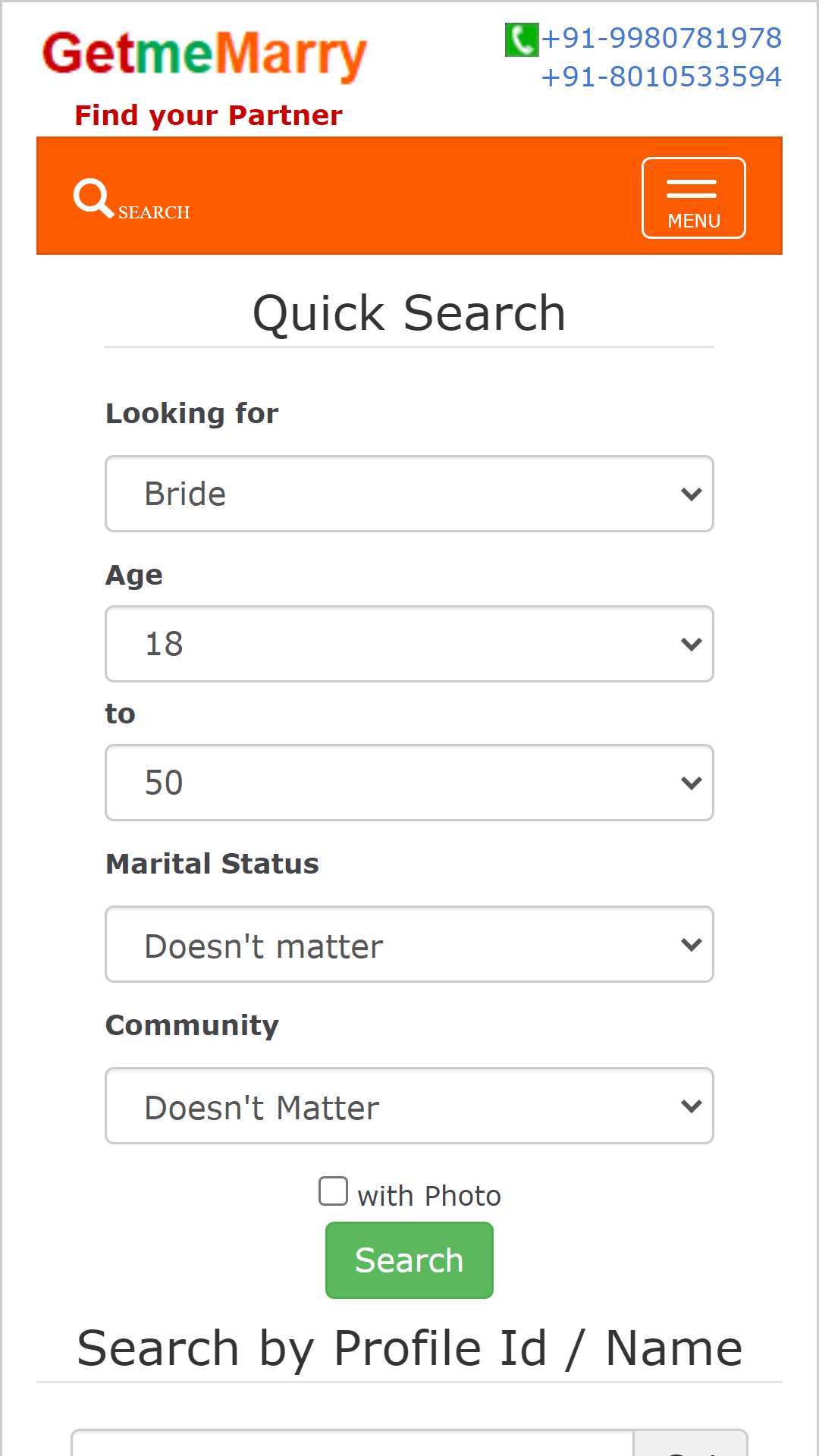Click the Looking for dropdown chevron
Screen dimensions: 819x1456
pyautogui.click(x=691, y=494)
